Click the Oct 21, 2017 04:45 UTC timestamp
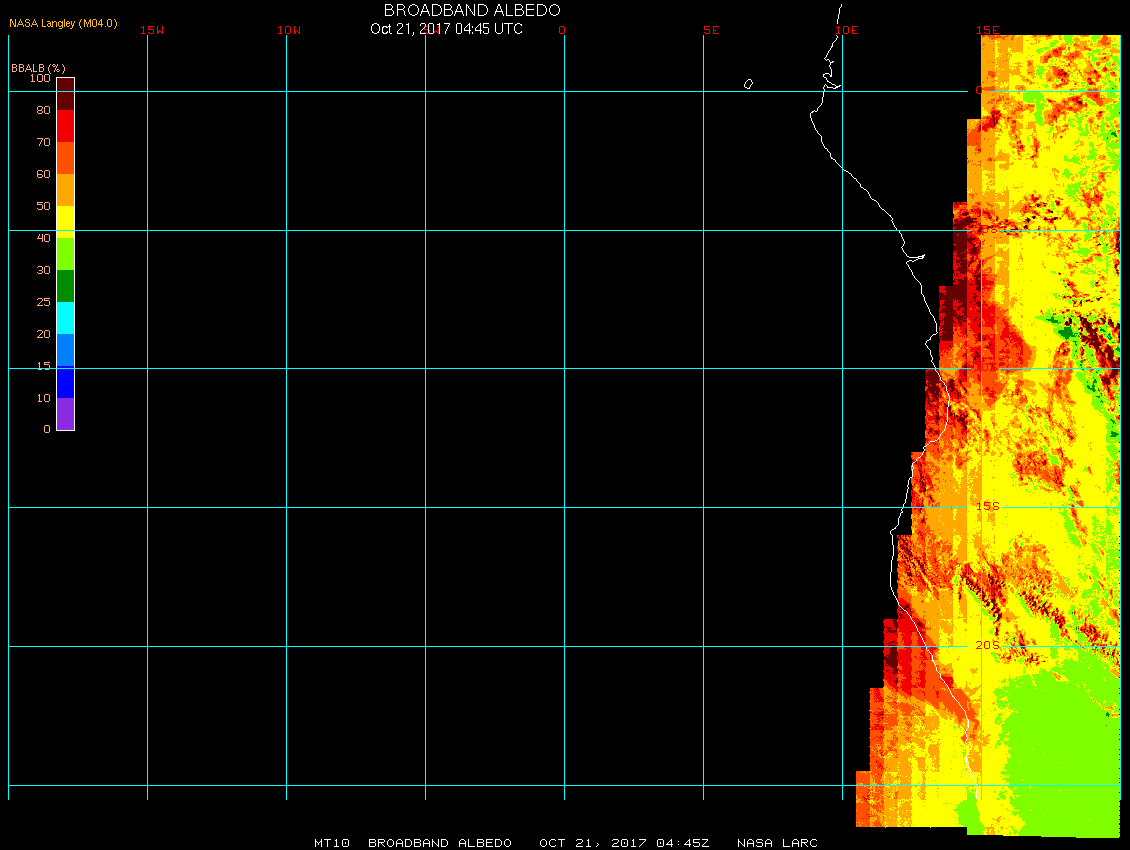 point(446,29)
